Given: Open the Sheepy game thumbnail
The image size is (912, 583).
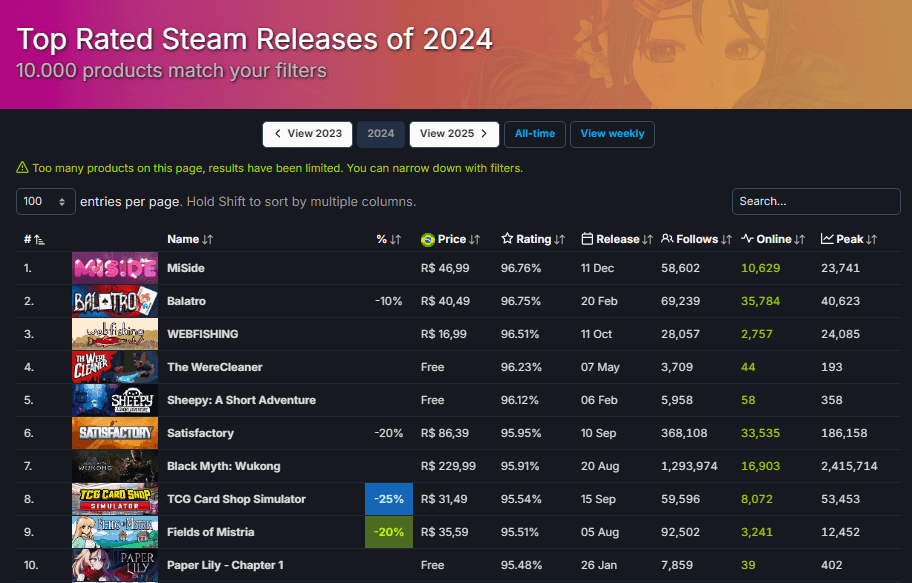Looking at the screenshot, I should 115,400.
